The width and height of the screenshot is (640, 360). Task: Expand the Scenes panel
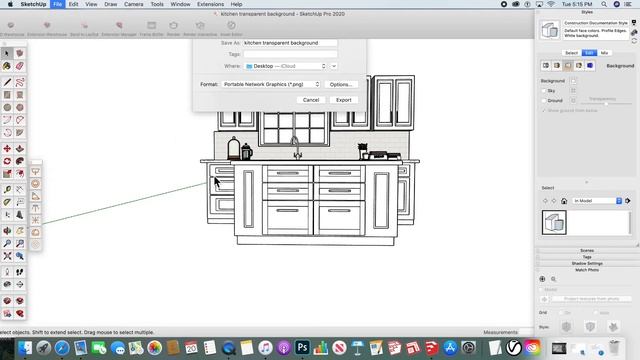587,251
